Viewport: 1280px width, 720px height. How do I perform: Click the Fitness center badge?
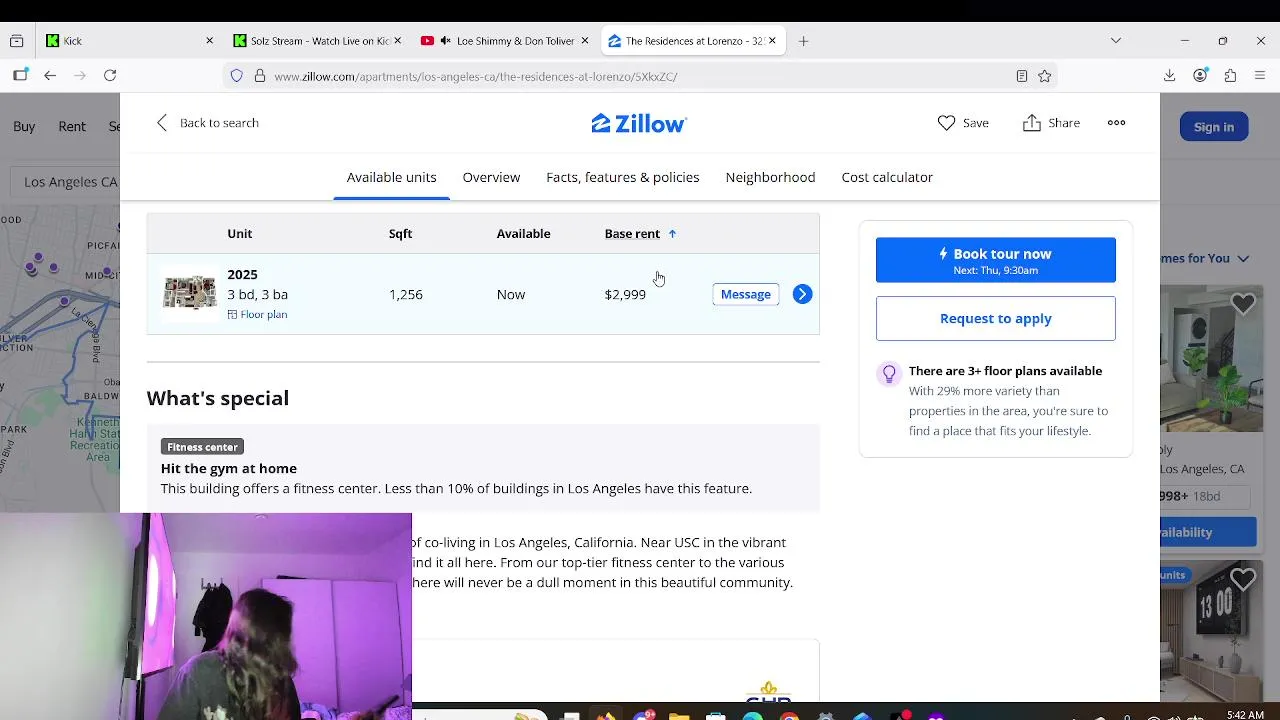coord(202,447)
